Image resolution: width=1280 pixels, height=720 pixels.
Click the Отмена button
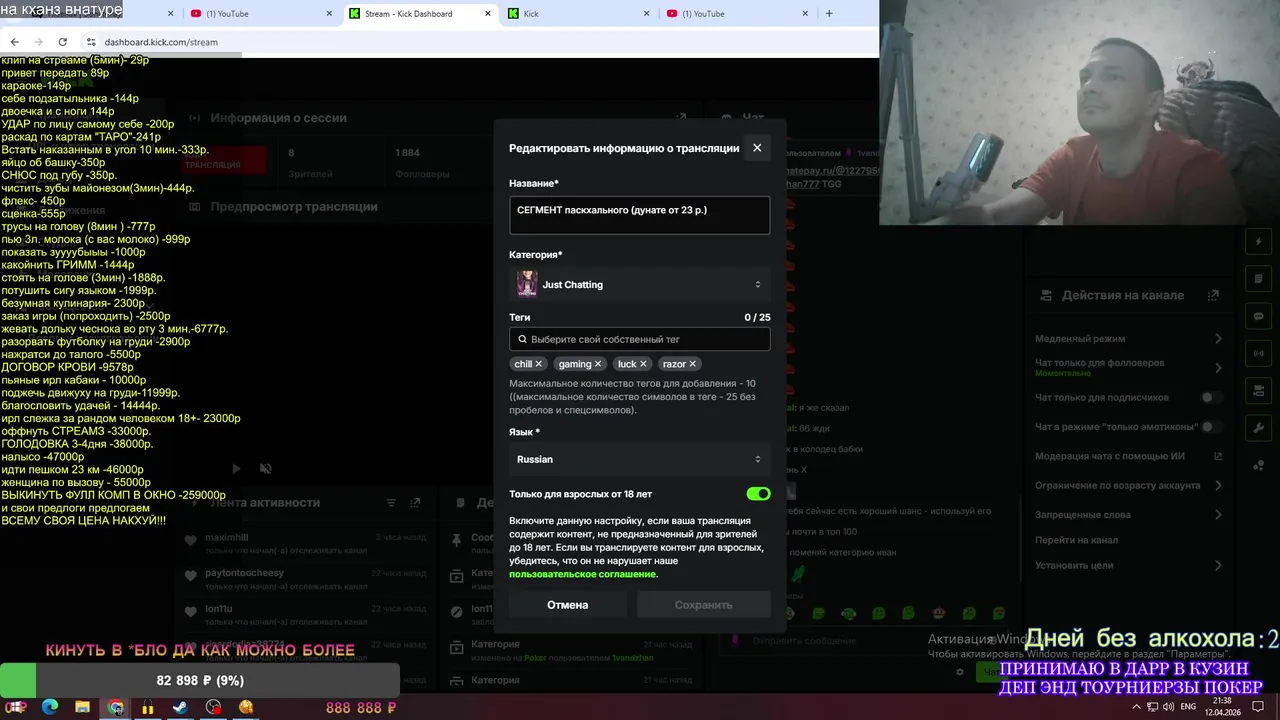pos(567,604)
